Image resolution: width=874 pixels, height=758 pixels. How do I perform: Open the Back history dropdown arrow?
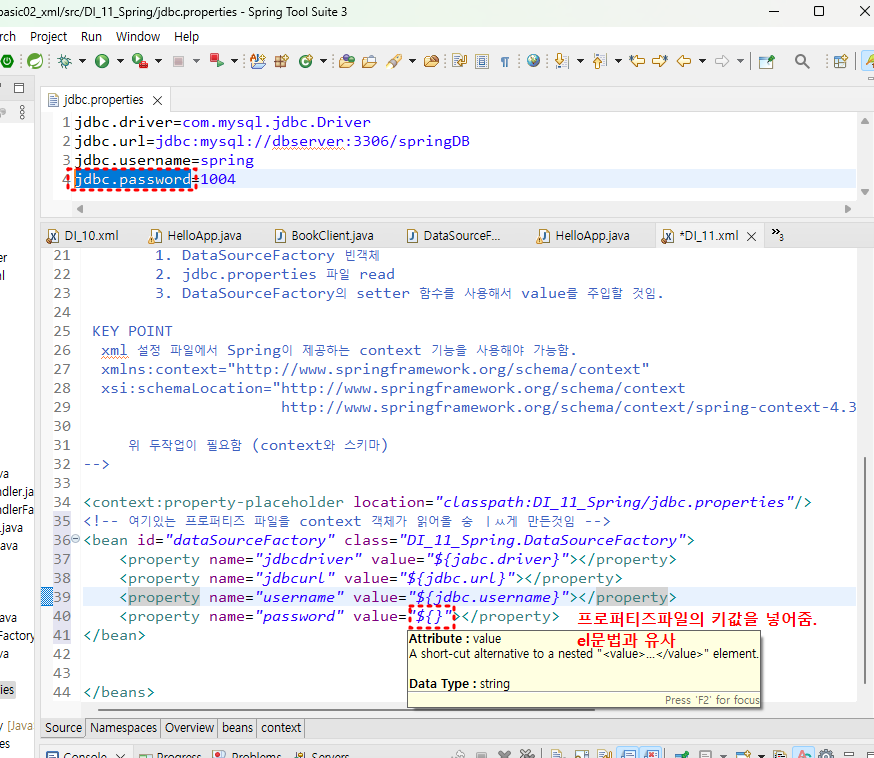[x=702, y=61]
